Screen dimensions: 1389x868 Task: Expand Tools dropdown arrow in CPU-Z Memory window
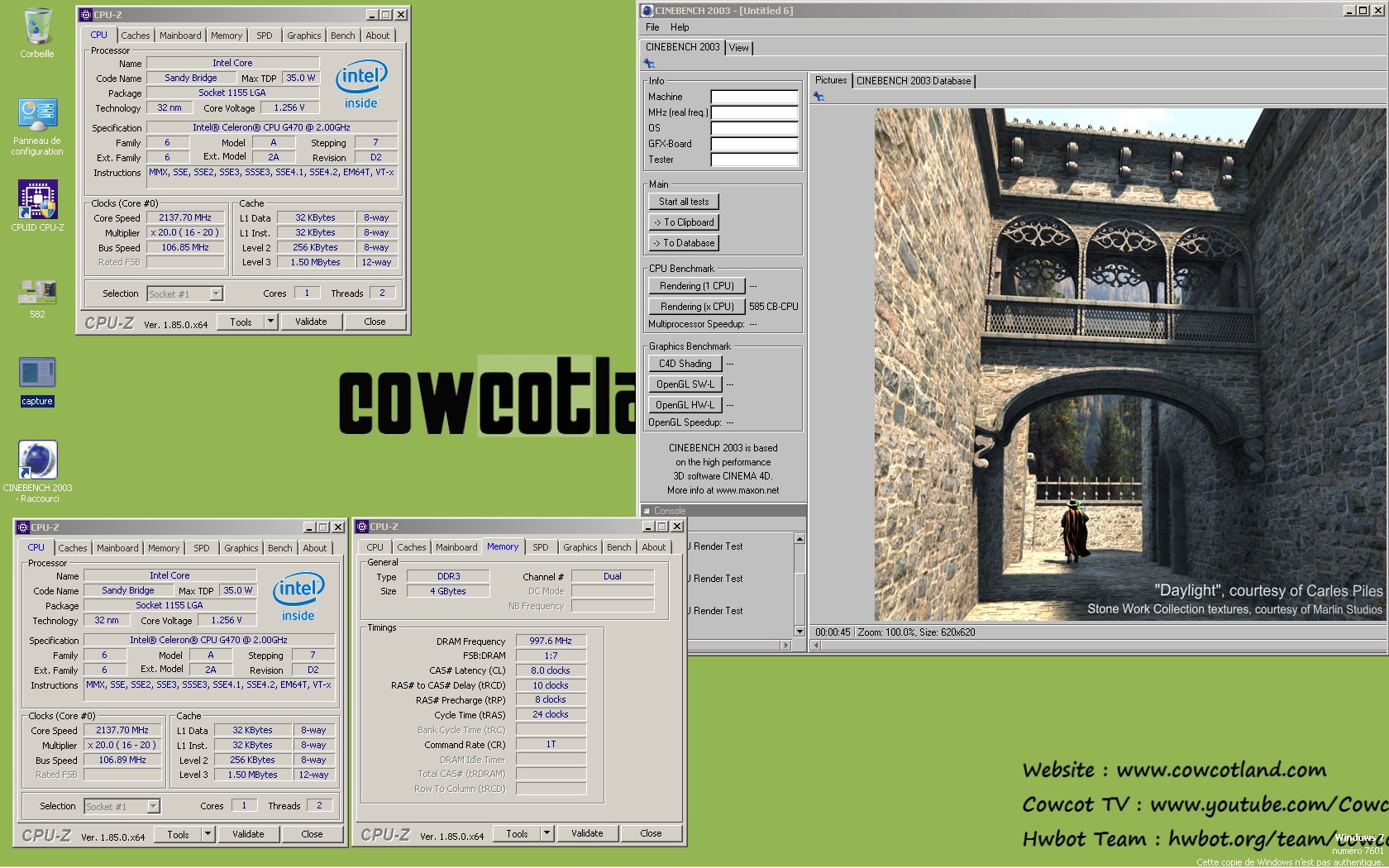[x=547, y=833]
